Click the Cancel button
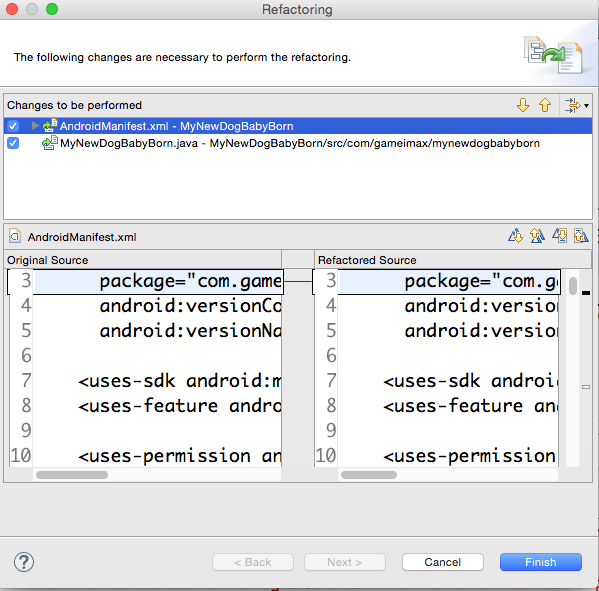 443,562
